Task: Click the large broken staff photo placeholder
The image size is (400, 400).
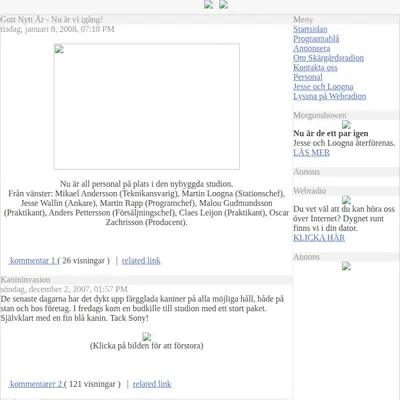Action: click(x=147, y=106)
